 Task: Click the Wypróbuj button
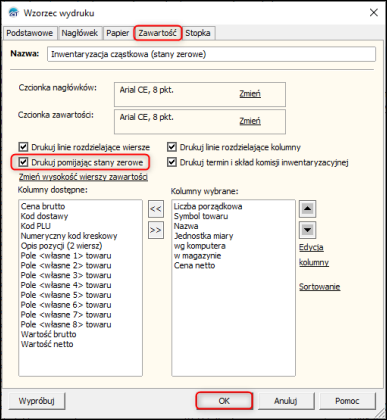(x=37, y=401)
